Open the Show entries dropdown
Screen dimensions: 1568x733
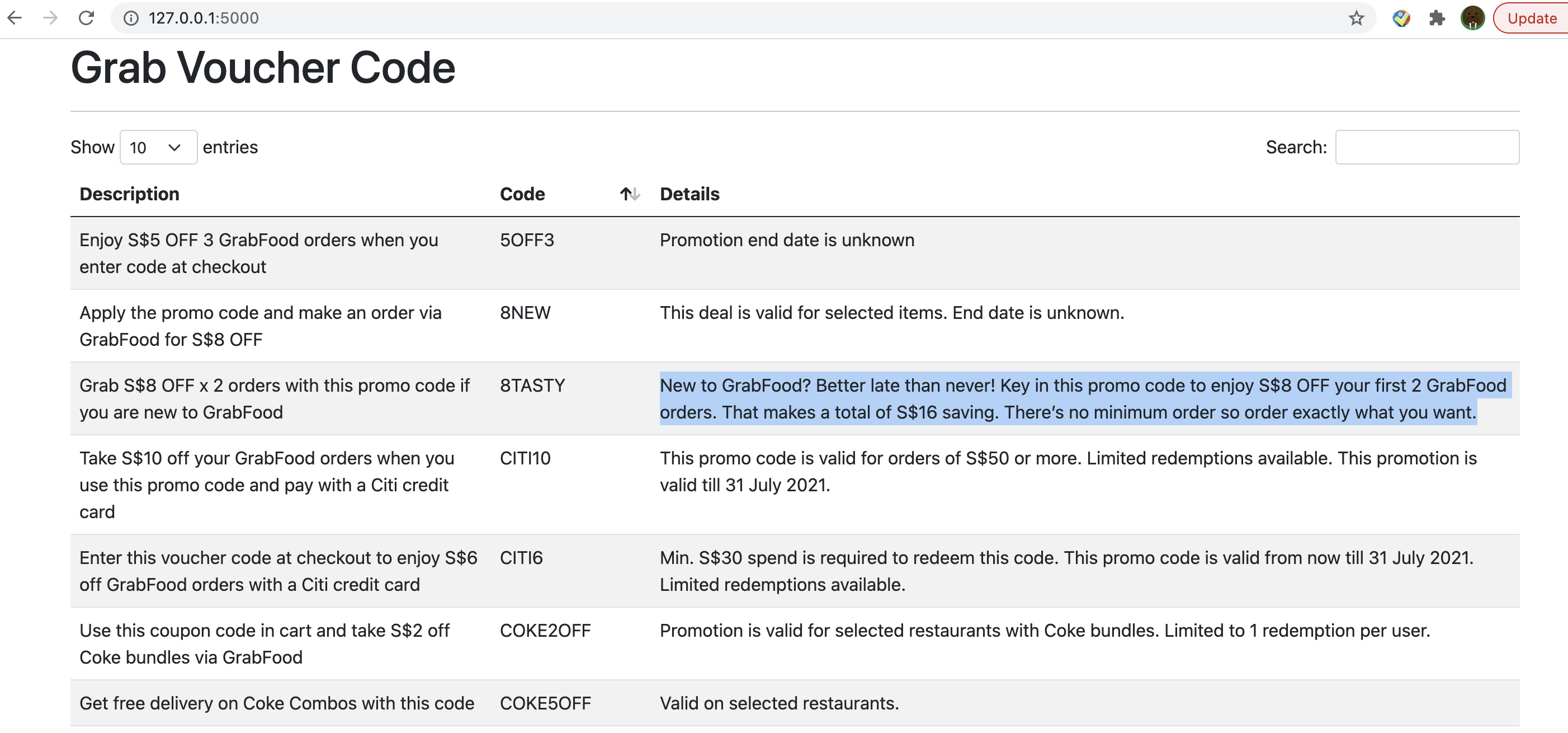pos(158,148)
